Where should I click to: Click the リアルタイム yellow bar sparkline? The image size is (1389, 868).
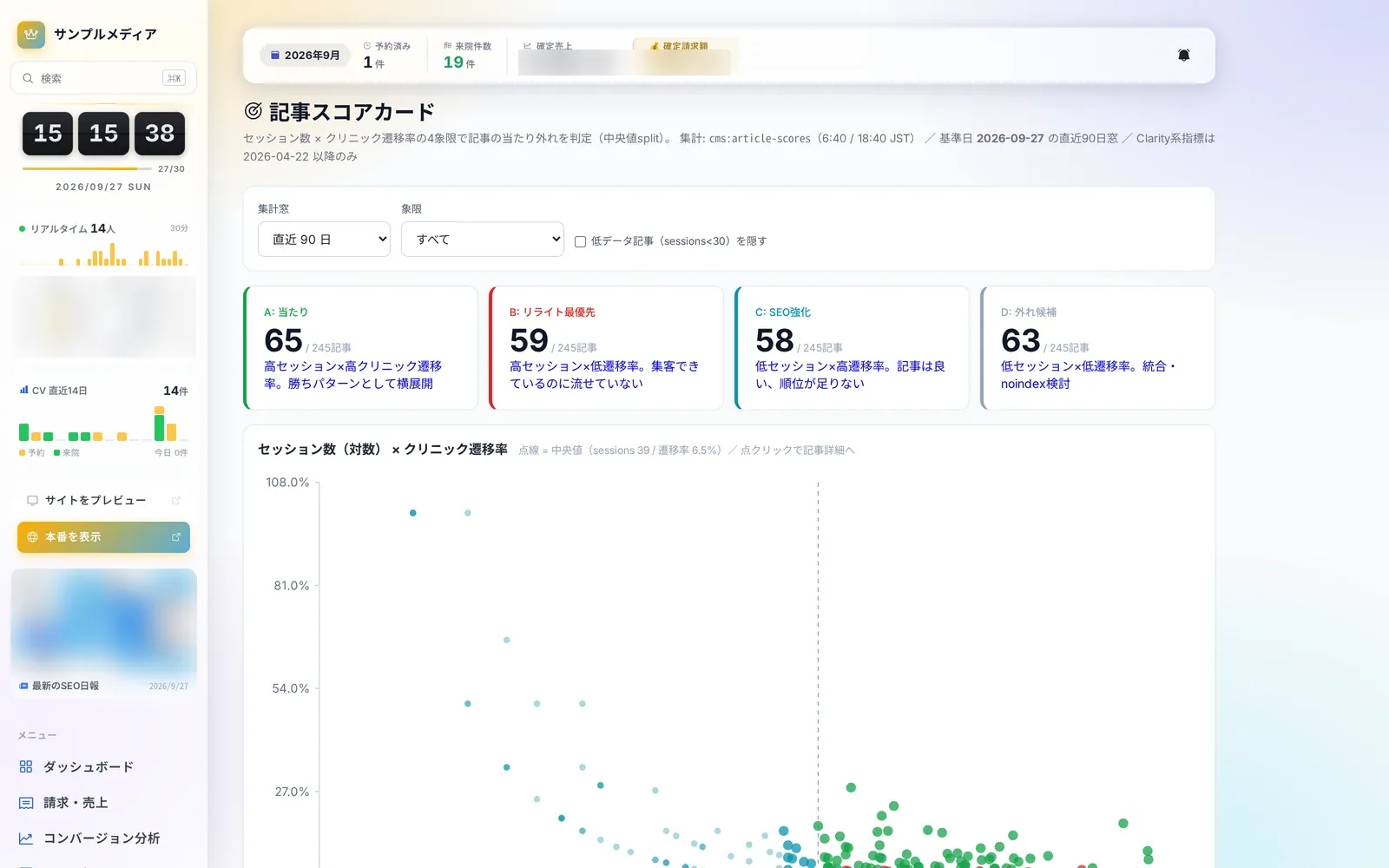103,253
